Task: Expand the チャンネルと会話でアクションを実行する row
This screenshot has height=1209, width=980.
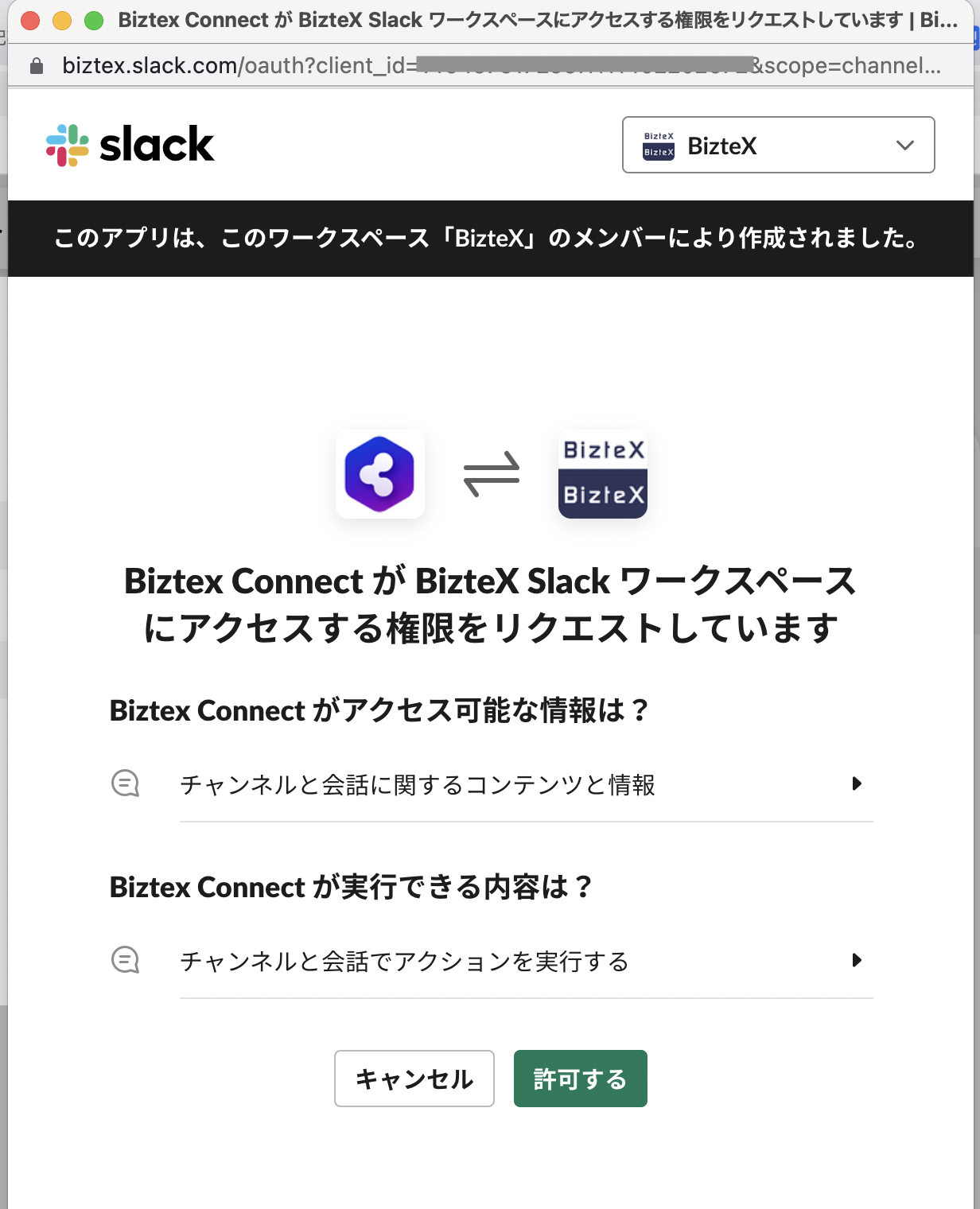Action: (x=492, y=961)
